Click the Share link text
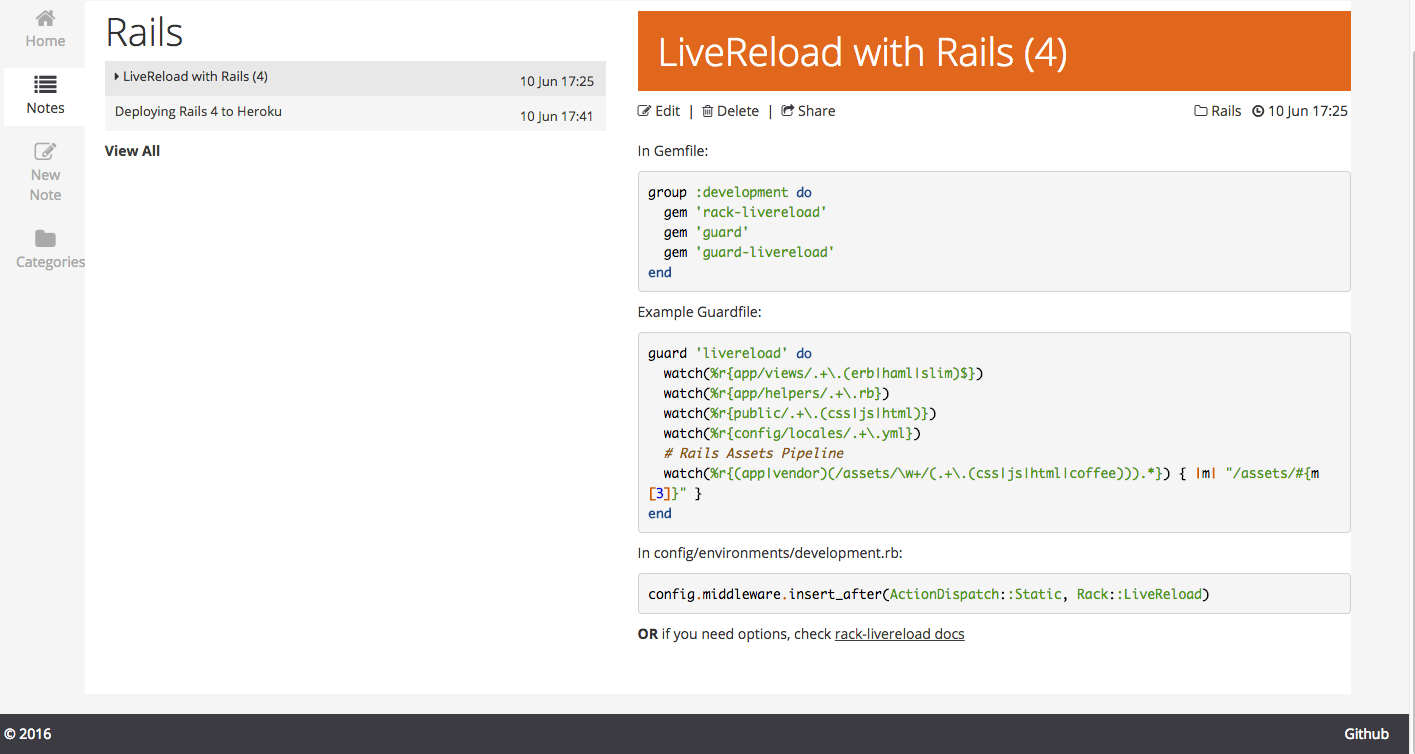1415x754 pixels. 816,111
